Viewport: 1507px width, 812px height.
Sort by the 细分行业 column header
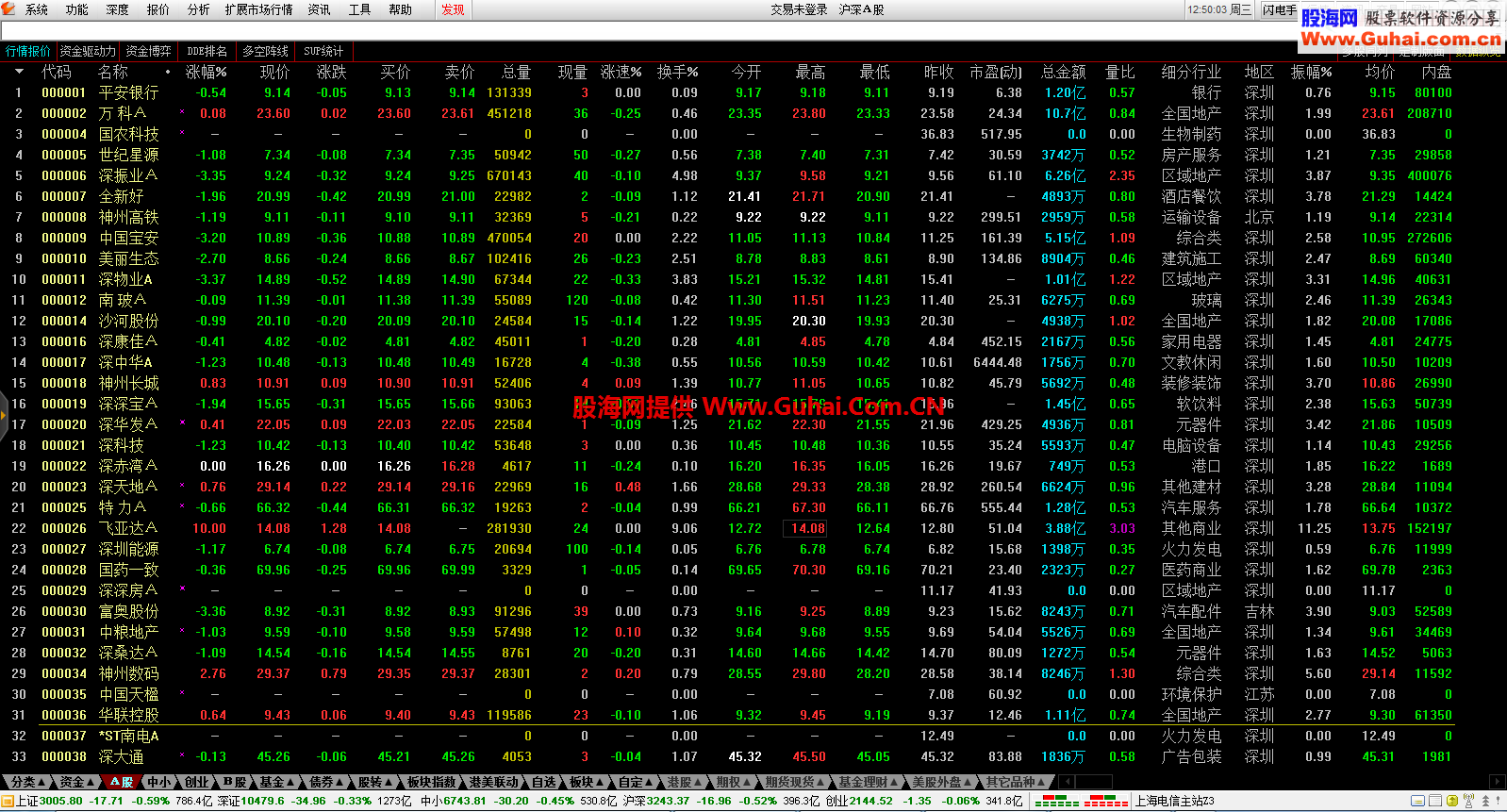click(x=1191, y=72)
